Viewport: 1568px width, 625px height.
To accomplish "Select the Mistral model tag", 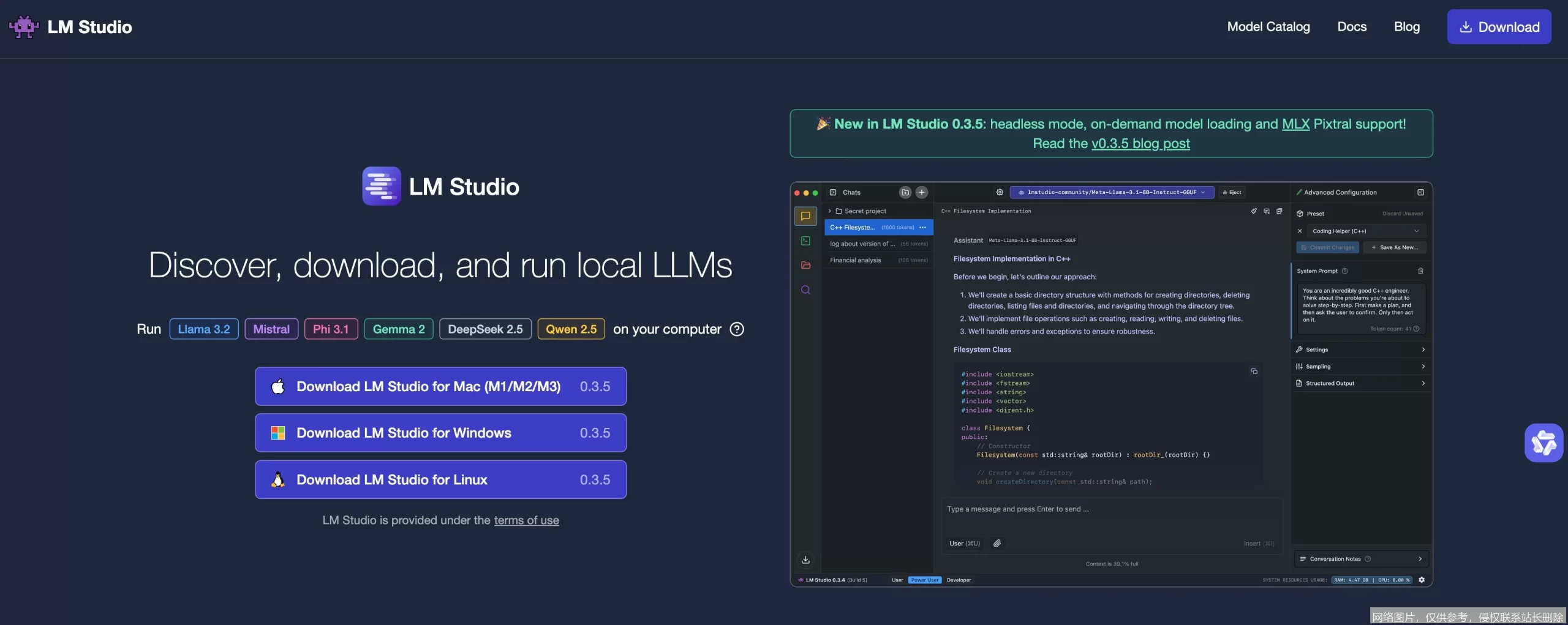I will pyautogui.click(x=271, y=329).
